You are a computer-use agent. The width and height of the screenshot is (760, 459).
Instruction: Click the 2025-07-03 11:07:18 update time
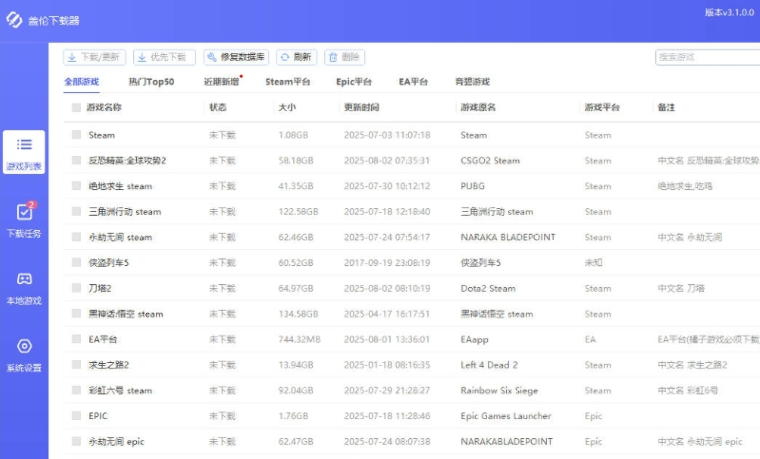(x=387, y=135)
